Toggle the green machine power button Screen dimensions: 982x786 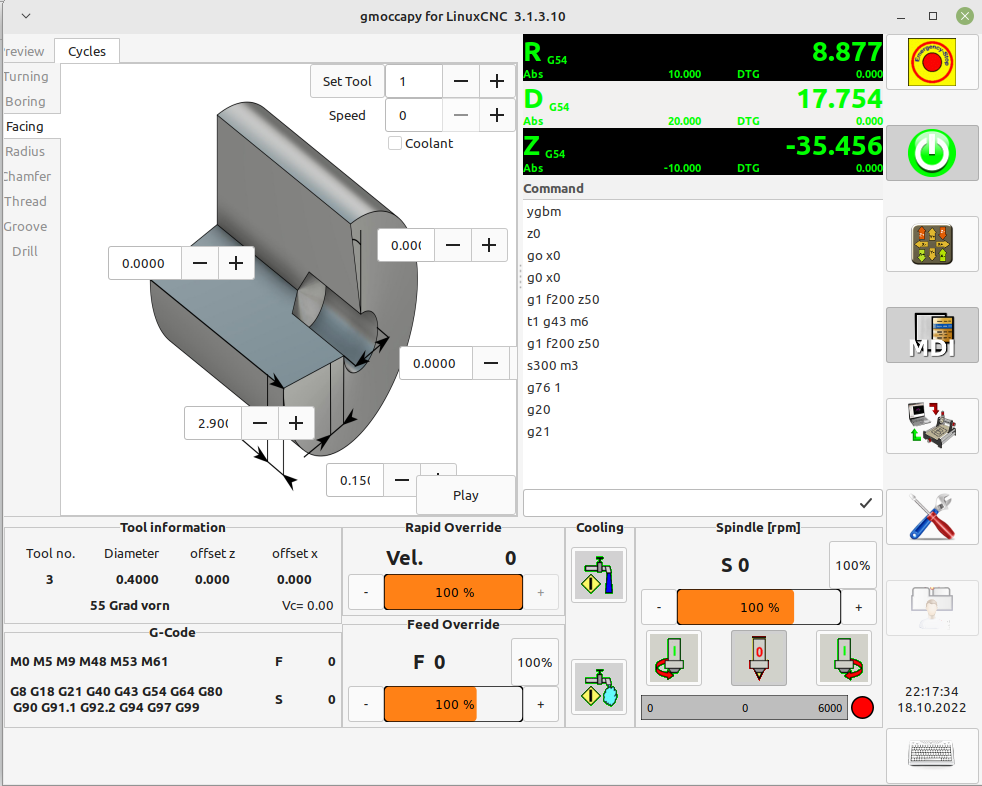tap(932, 153)
